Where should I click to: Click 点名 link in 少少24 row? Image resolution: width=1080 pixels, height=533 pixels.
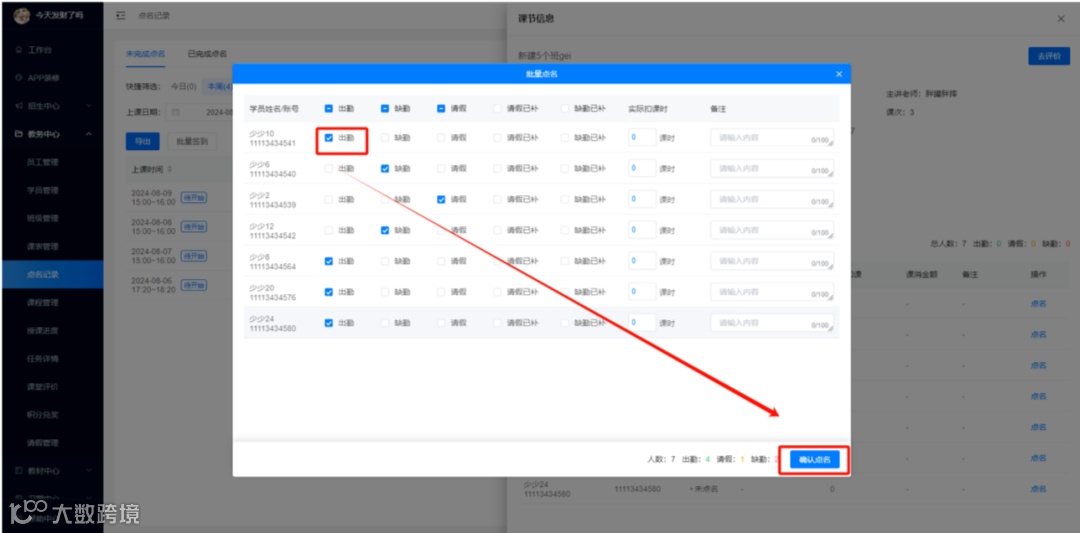[1038, 489]
